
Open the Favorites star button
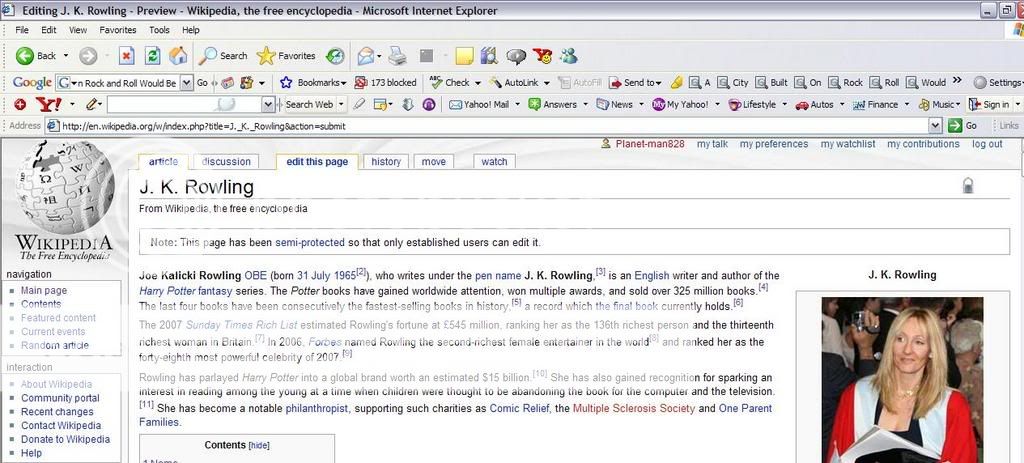[286, 56]
